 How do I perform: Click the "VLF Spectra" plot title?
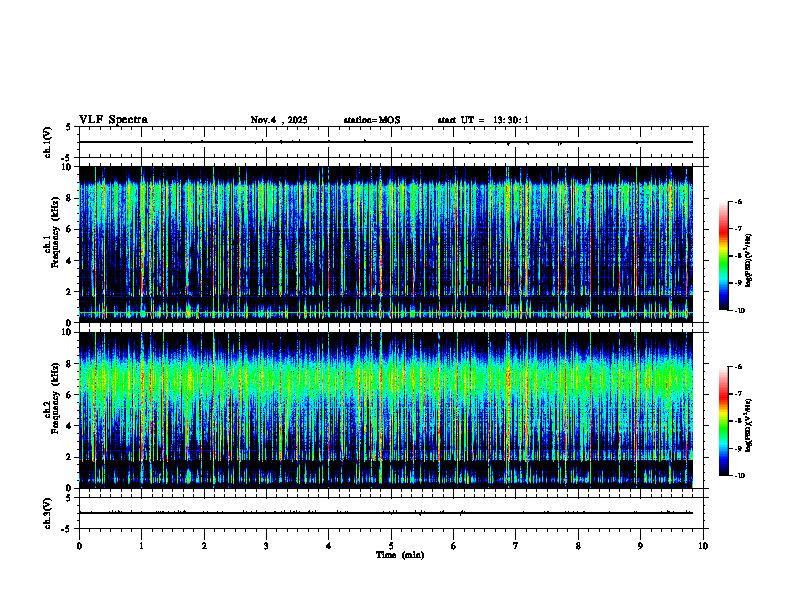coord(113,120)
